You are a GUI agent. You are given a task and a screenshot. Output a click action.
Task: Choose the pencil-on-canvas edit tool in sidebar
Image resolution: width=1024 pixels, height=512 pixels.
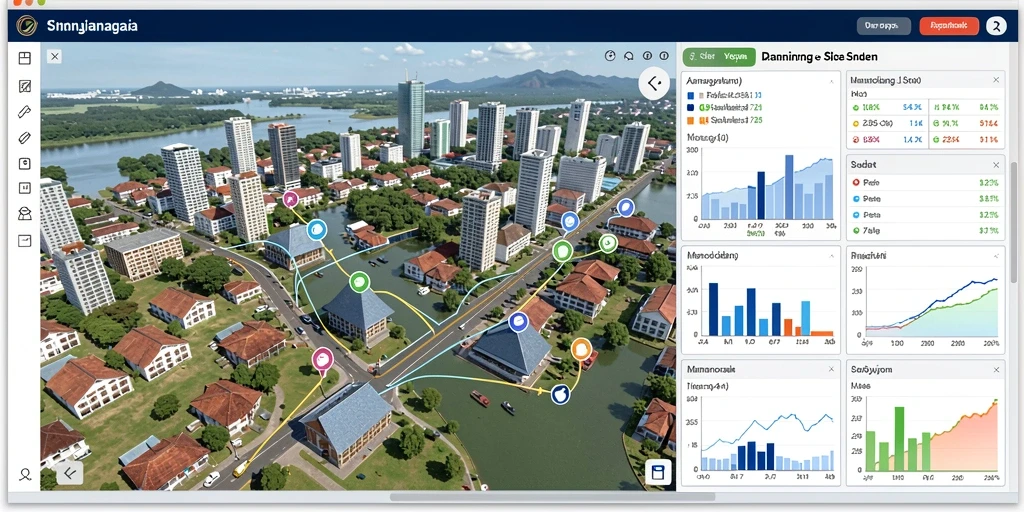pos(25,86)
